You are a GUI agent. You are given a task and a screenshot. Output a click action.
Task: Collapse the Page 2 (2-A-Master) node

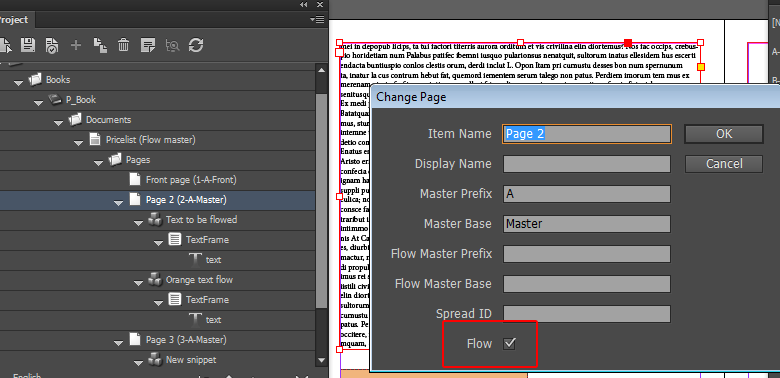click(x=118, y=203)
